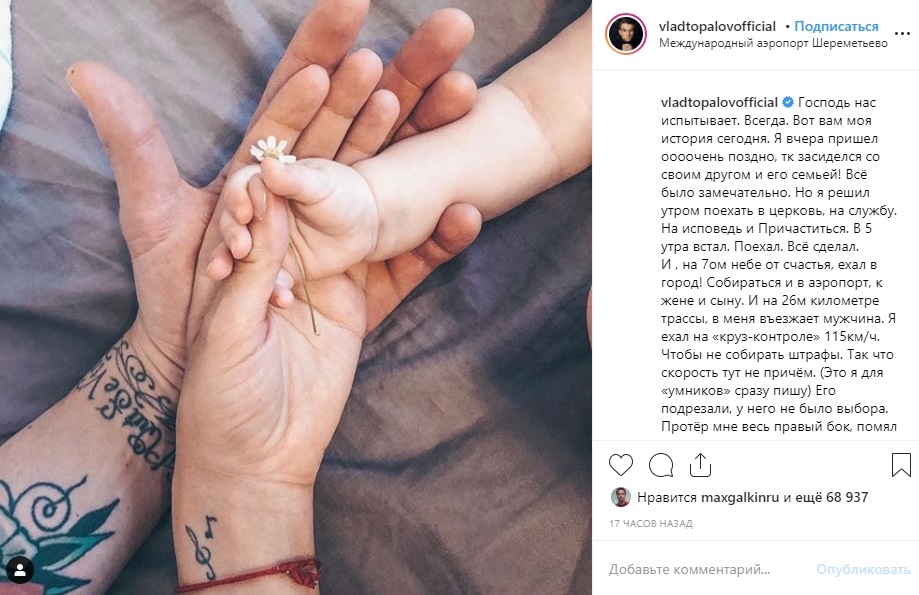
Task: Click the post photo of hands
Action: point(296,297)
